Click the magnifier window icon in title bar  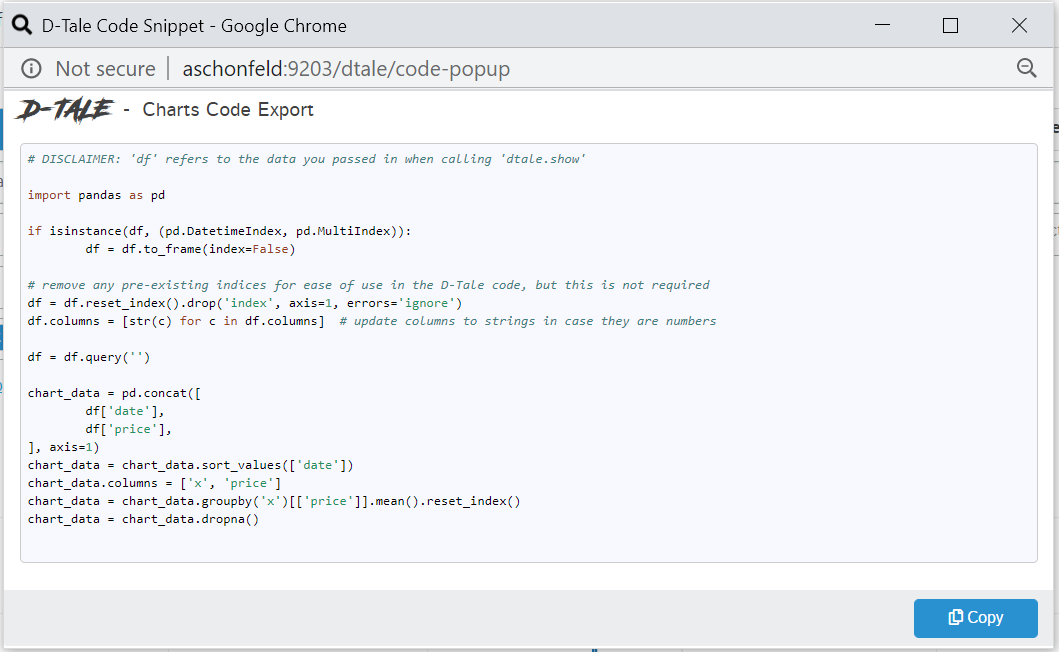point(22,25)
